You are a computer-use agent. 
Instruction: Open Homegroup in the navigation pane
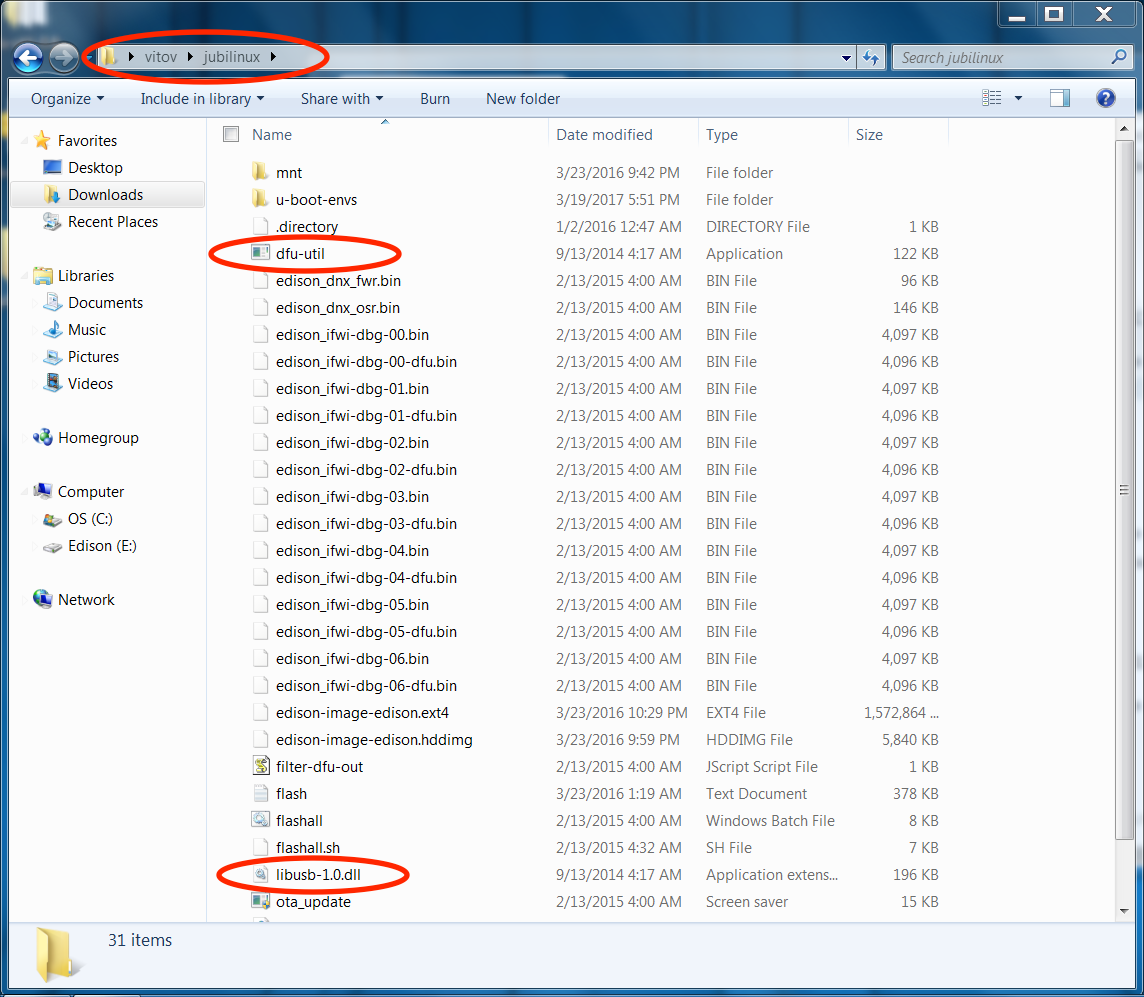coord(98,438)
